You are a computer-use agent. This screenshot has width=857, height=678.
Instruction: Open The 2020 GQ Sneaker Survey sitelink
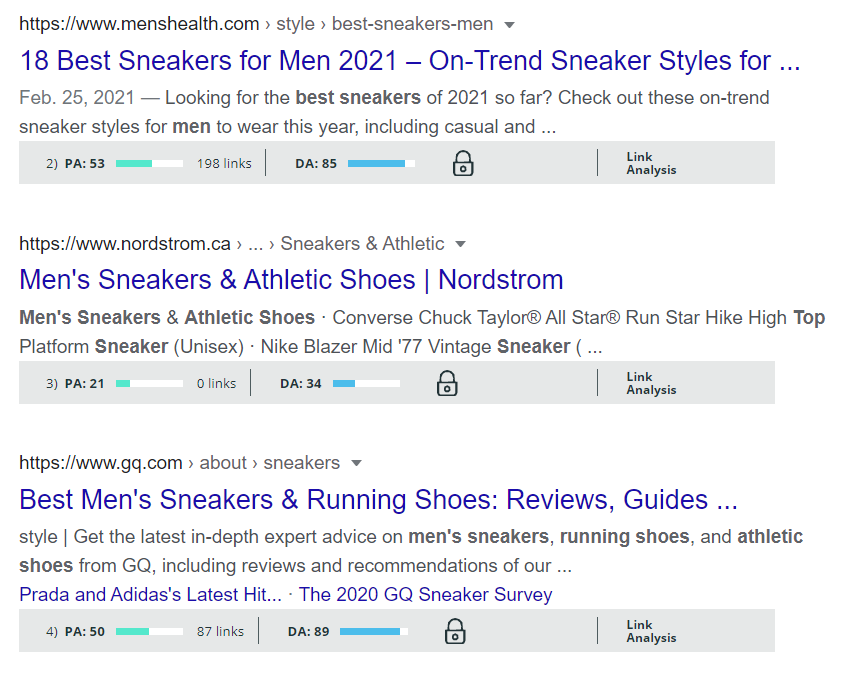426,594
